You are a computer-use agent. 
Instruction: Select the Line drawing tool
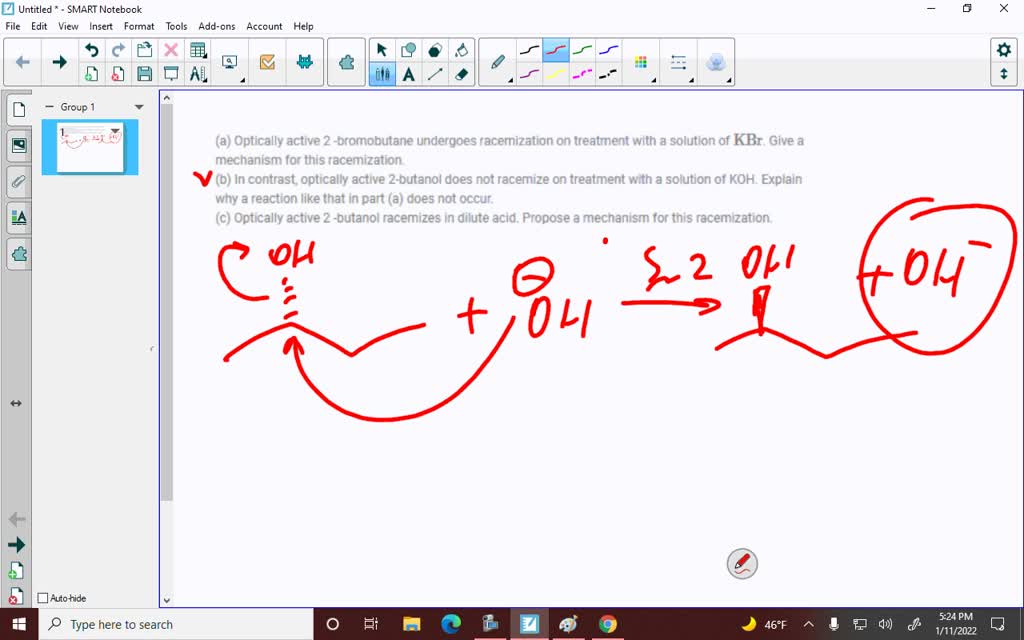coord(434,74)
